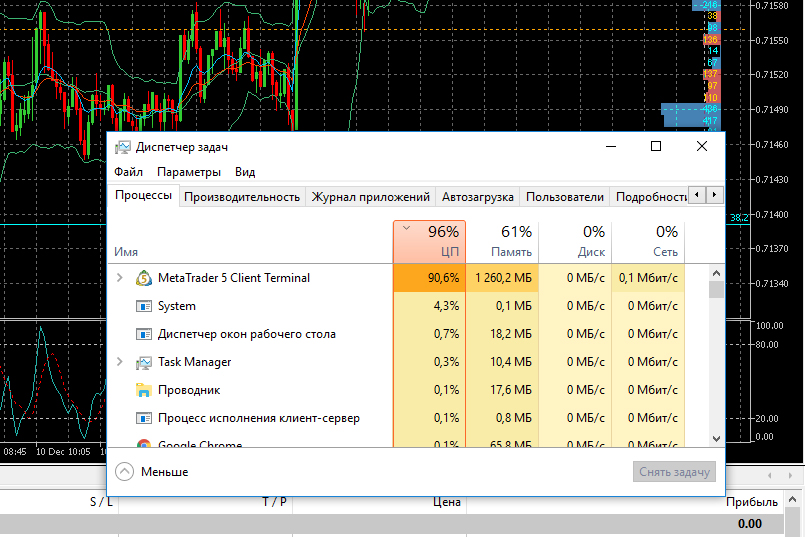Click the Task Manager title bar icon

pyautogui.click(x=123, y=147)
